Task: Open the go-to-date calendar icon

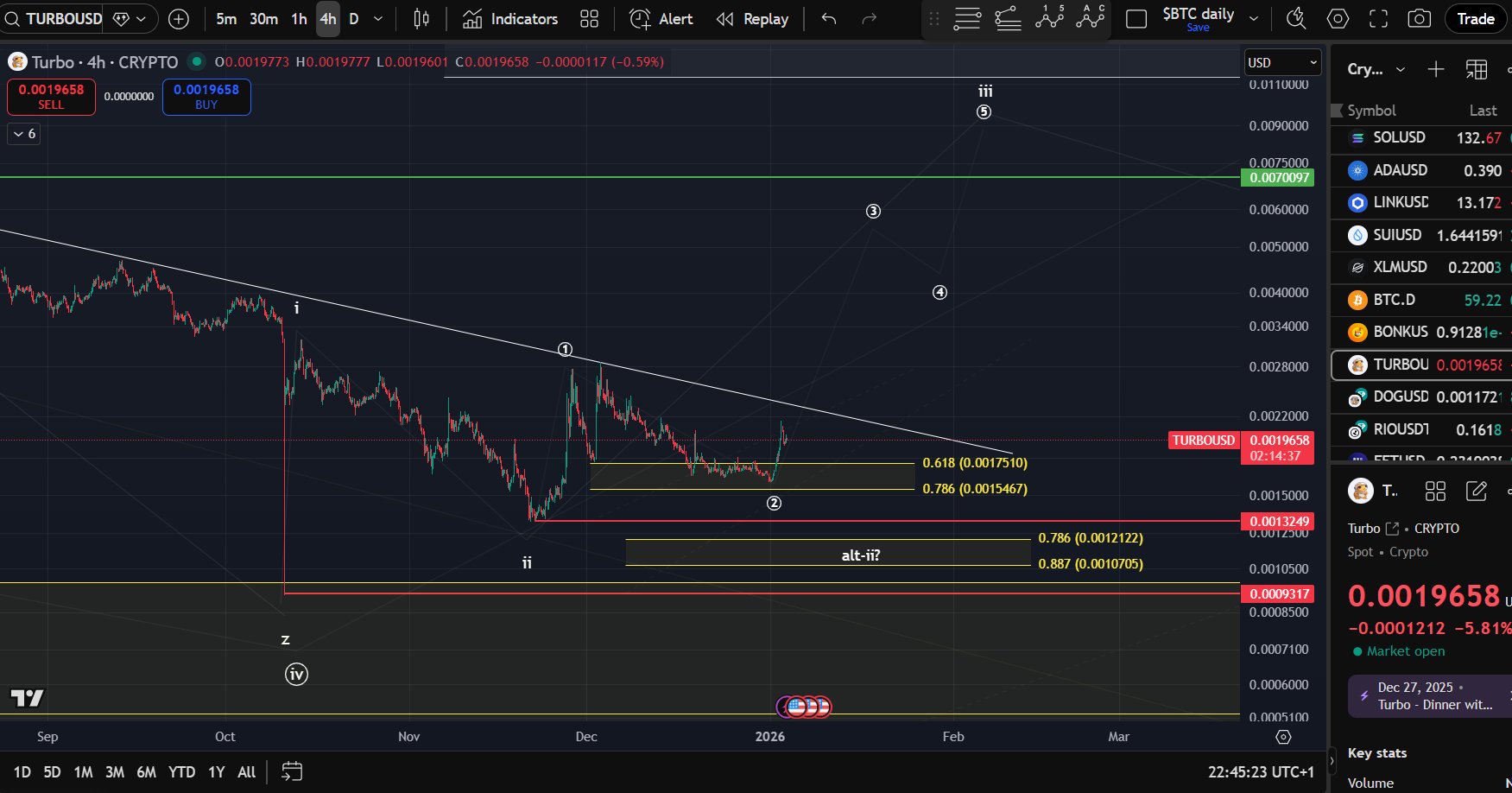Action: click(292, 771)
